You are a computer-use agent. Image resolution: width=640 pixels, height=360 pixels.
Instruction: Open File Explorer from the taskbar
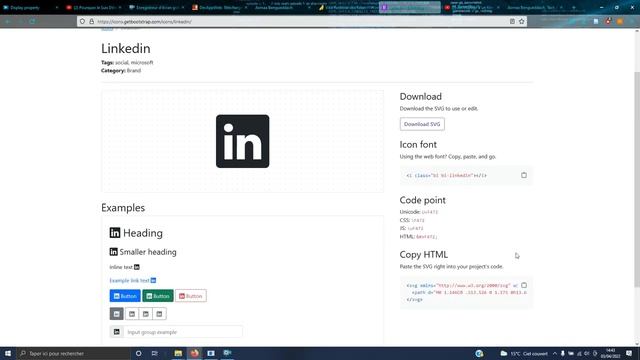[178, 353]
